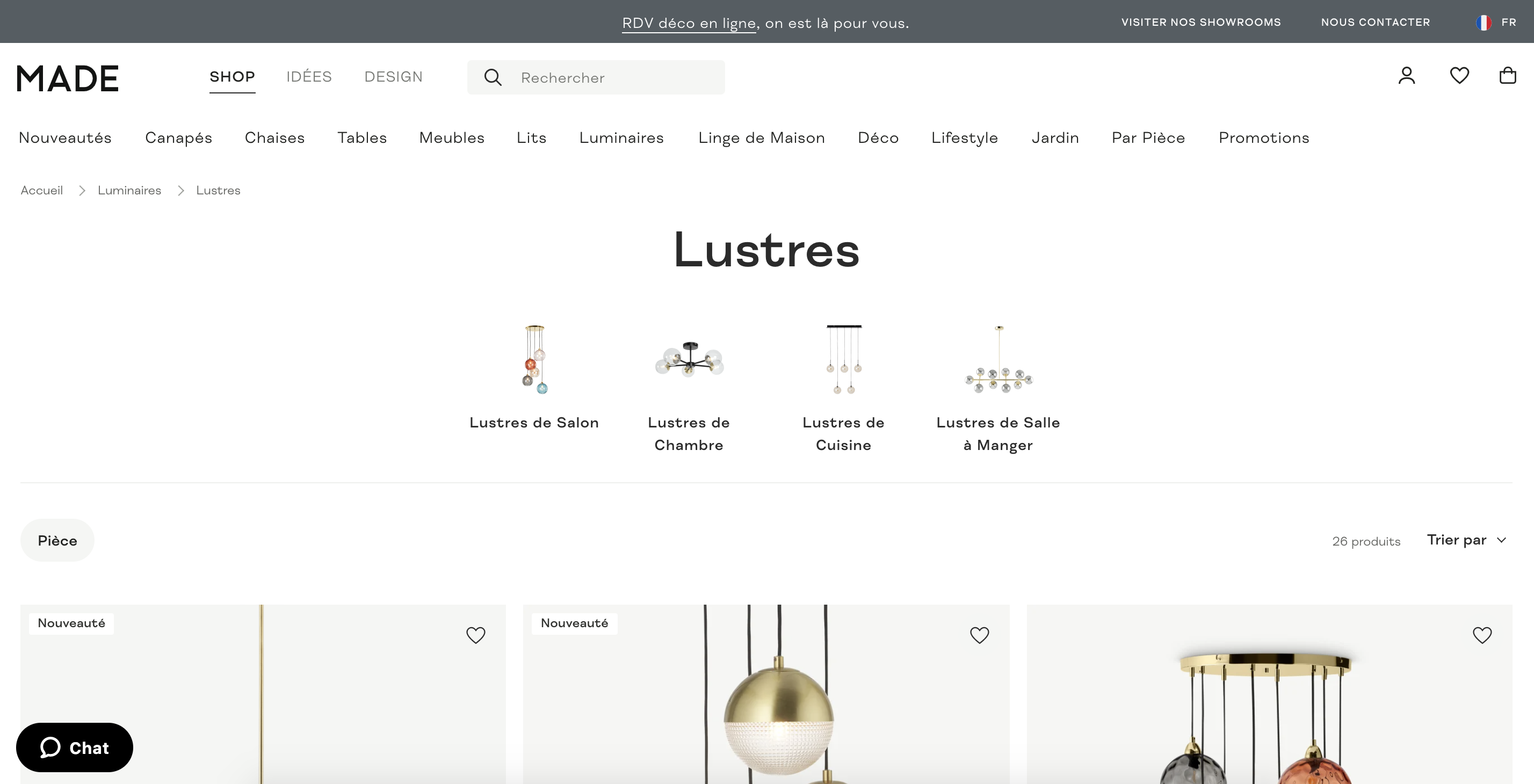Click the Nouveauté badge on globe pendant

(x=574, y=623)
